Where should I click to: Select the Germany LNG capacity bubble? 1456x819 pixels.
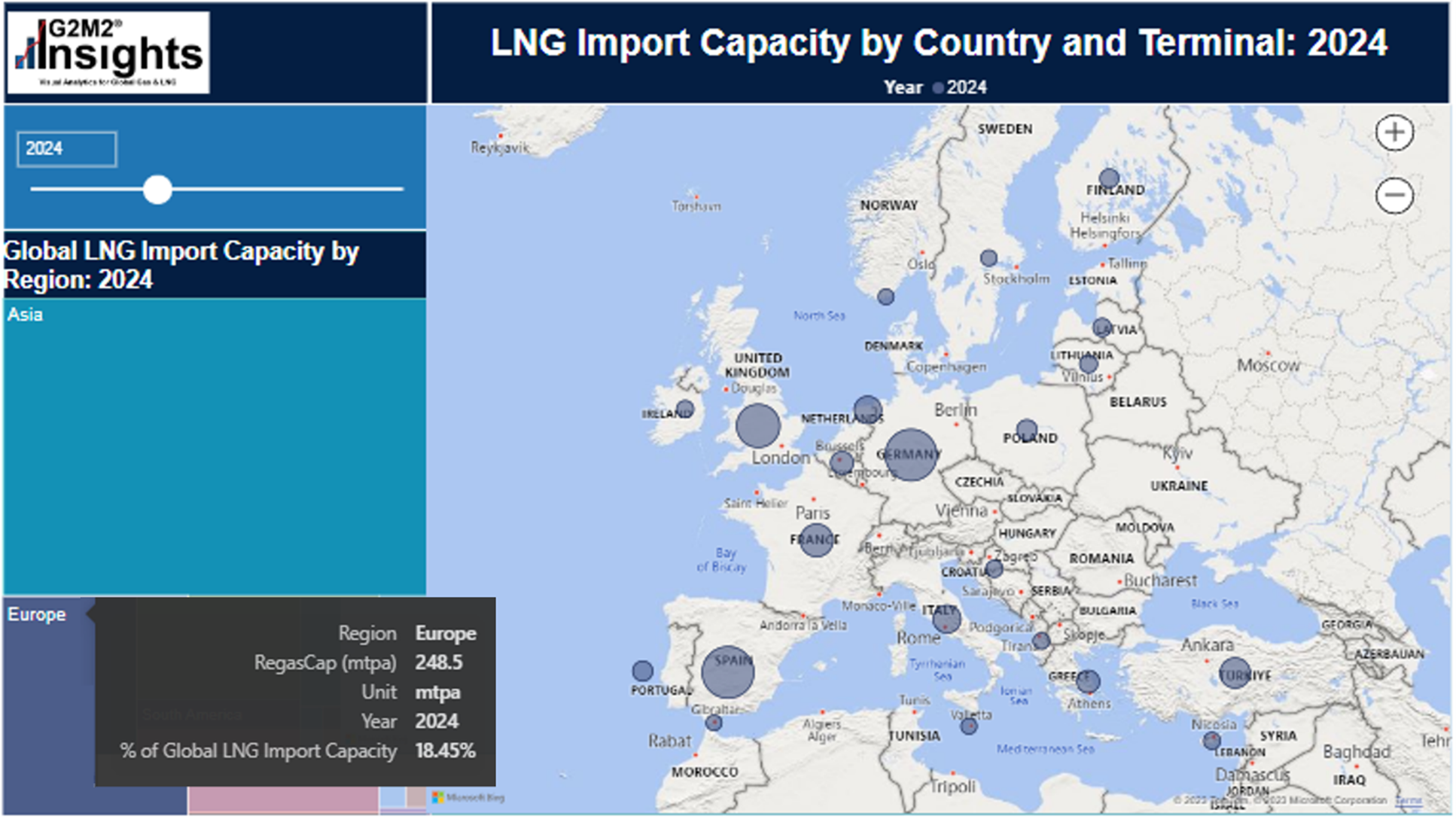[912, 454]
